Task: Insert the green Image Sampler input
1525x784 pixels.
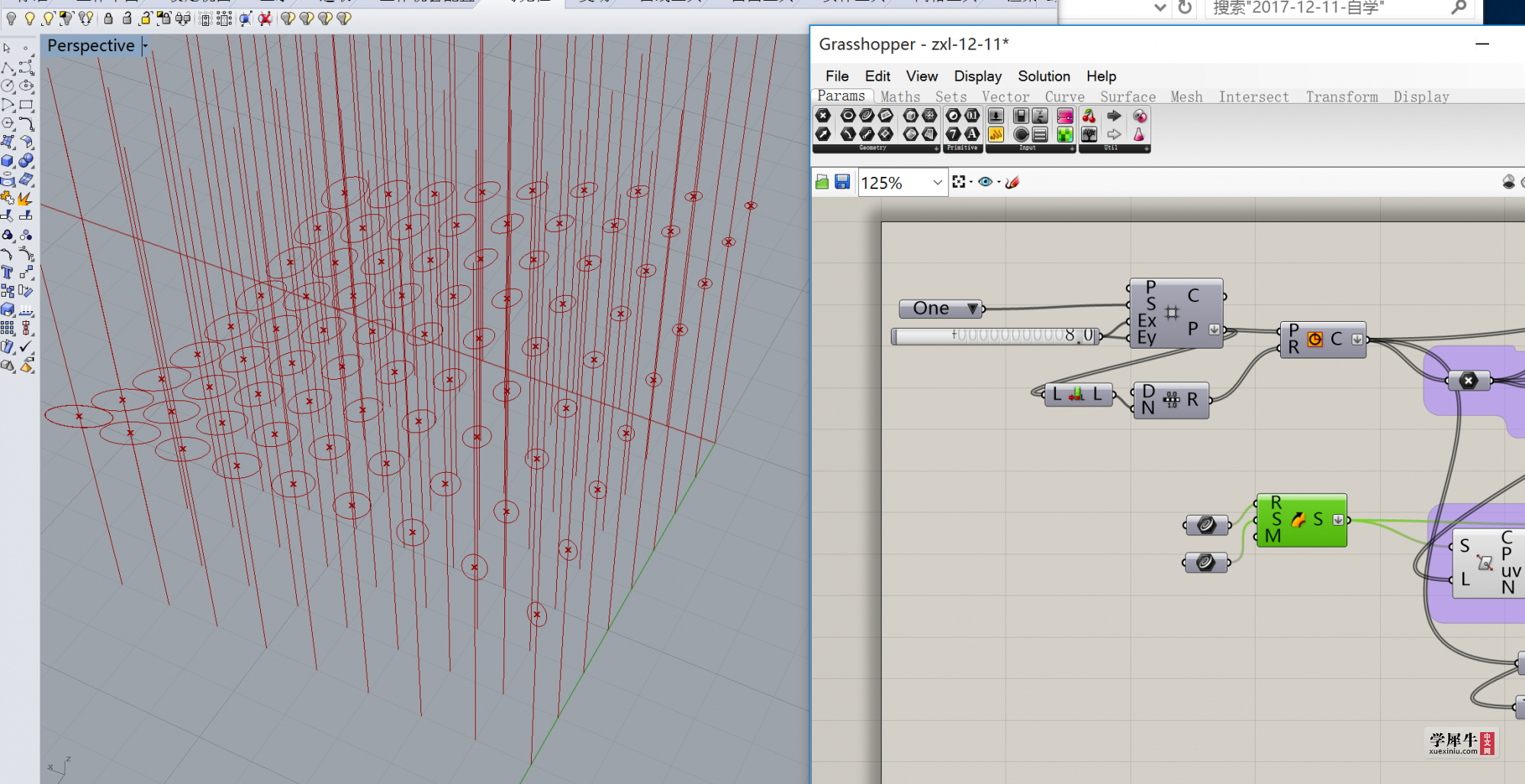Action: click(1065, 134)
